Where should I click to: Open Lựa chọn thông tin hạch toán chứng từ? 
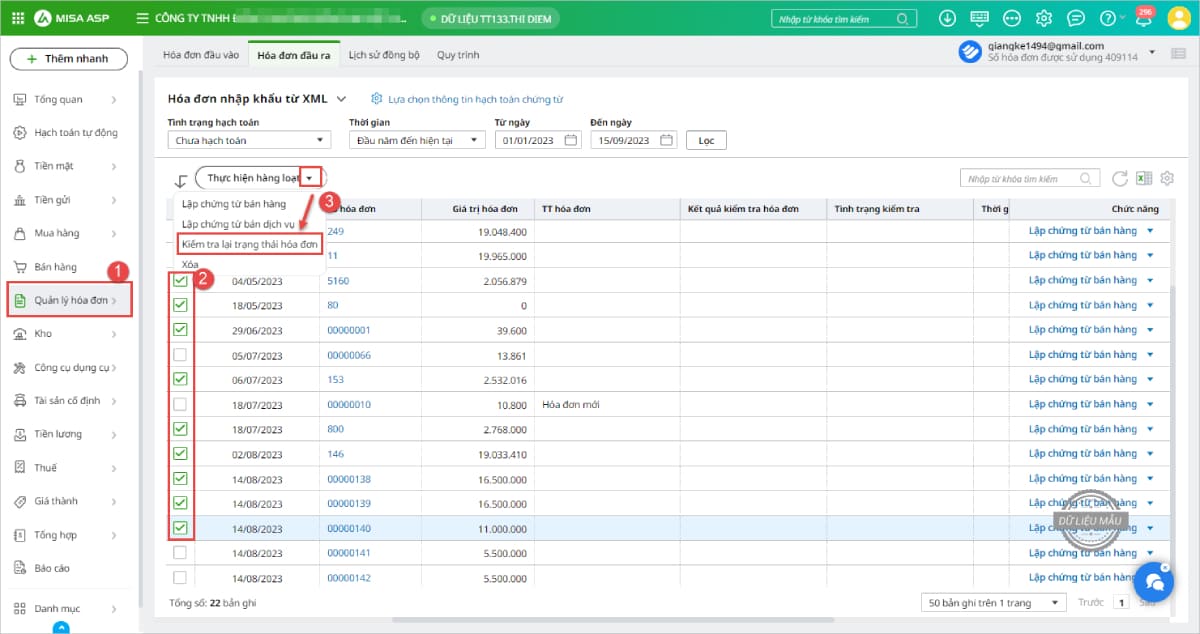click(475, 99)
